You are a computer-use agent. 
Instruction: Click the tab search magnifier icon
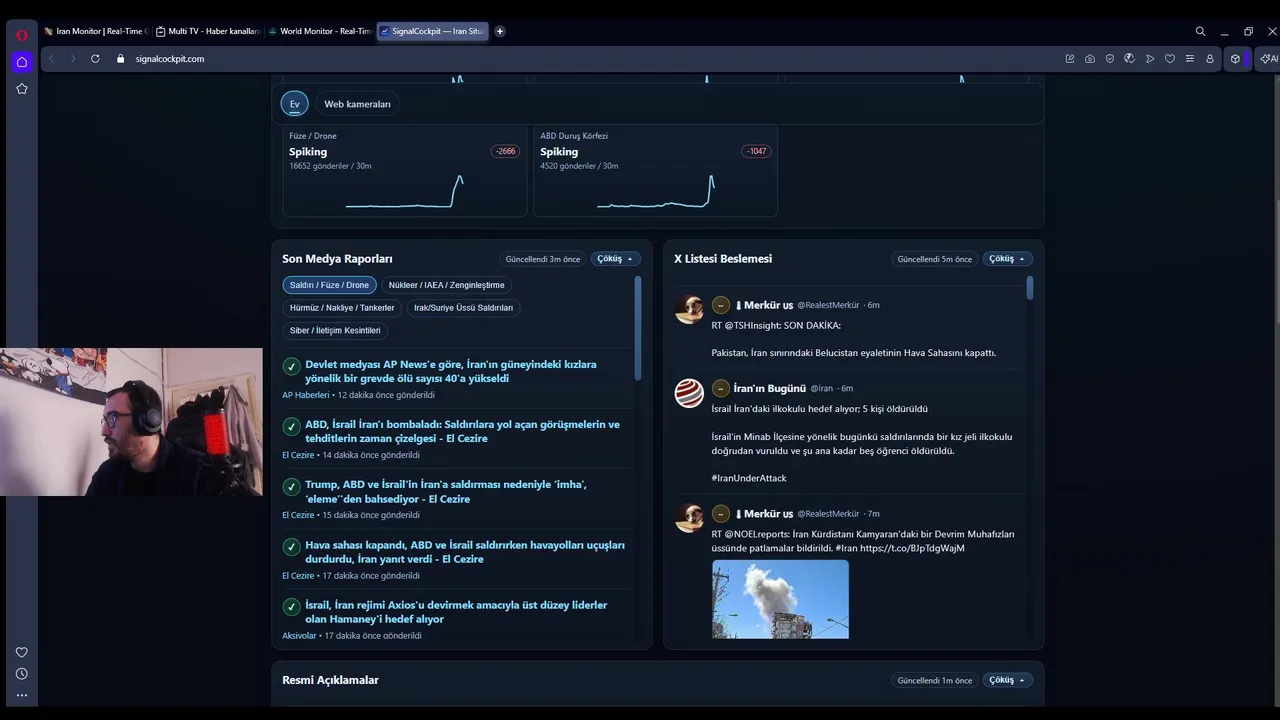click(1200, 31)
